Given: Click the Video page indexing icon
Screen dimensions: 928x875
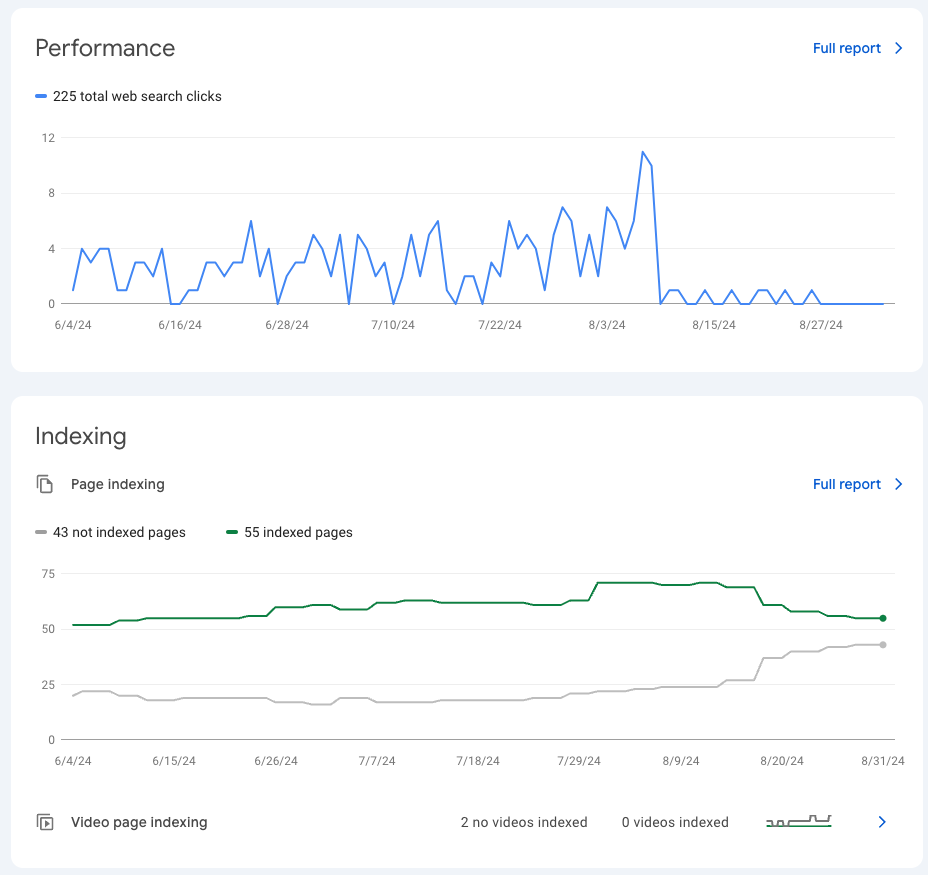Looking at the screenshot, I should pos(45,822).
